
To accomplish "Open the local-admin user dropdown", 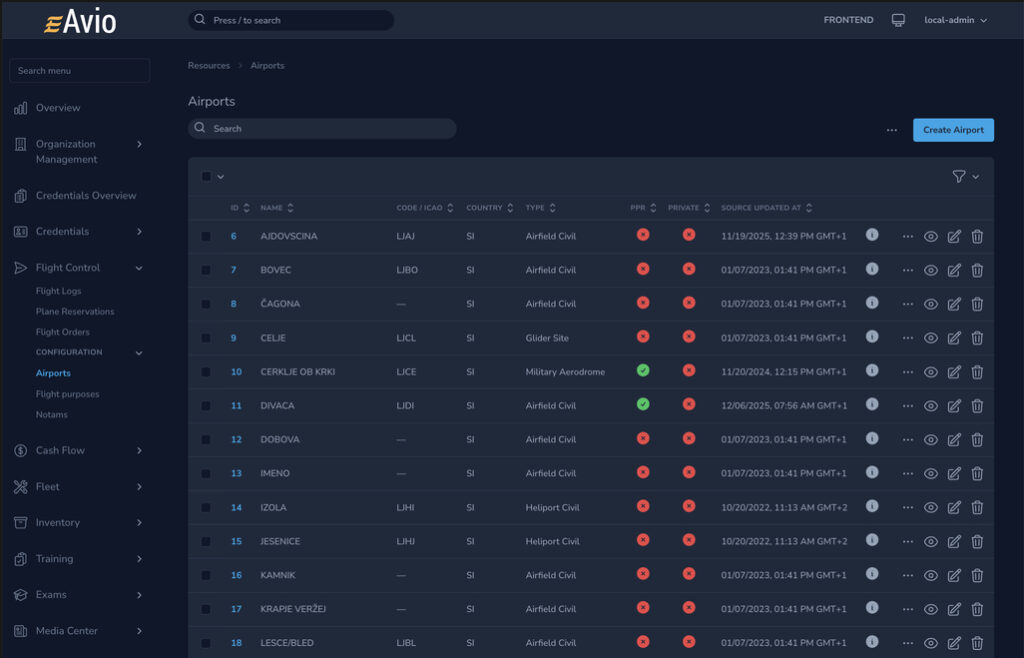I will point(955,20).
